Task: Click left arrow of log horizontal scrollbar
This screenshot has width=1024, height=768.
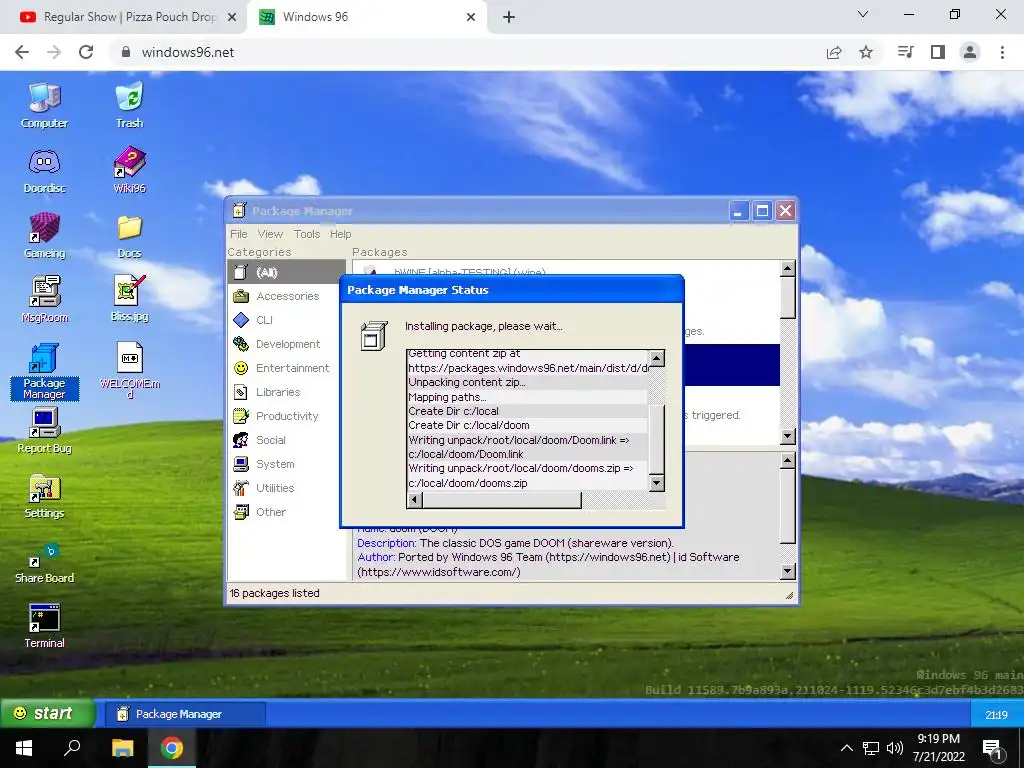Action: tap(414, 500)
